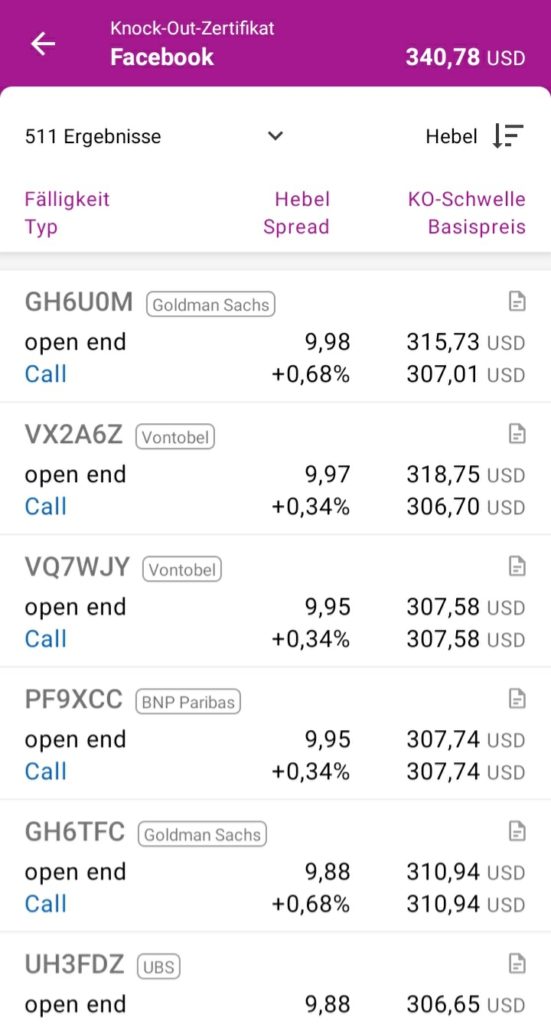
Task: Open document icon for GH6TFC
Action: 517,831
